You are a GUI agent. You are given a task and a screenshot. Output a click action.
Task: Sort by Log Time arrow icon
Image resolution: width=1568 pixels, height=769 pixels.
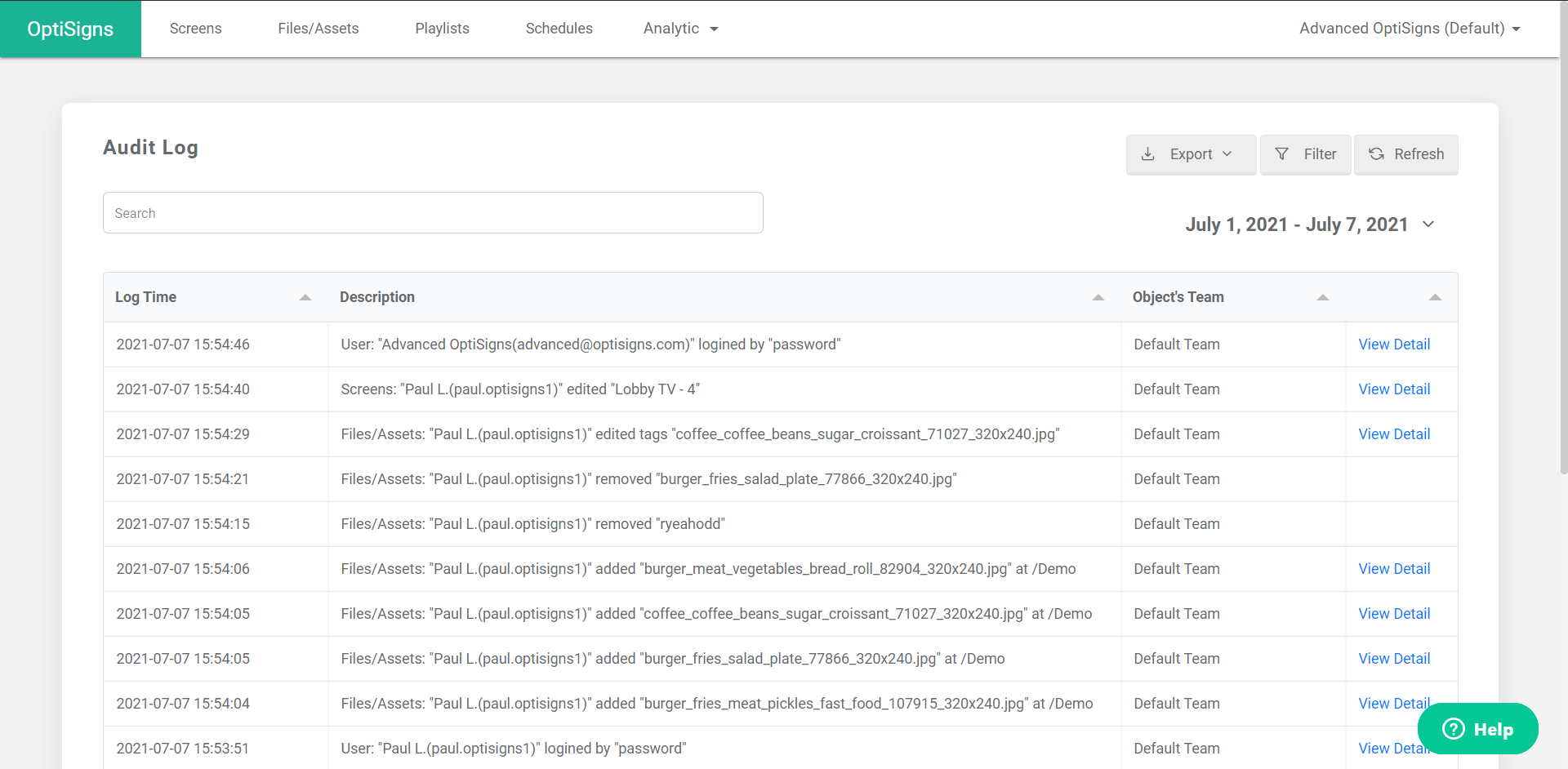(x=305, y=297)
